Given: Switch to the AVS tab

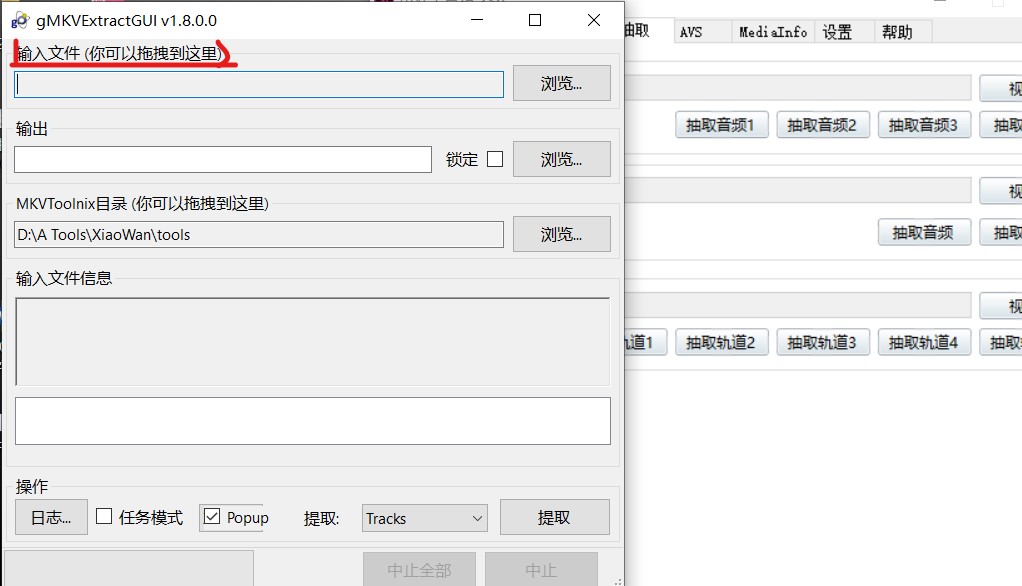Looking at the screenshot, I should coord(692,31).
